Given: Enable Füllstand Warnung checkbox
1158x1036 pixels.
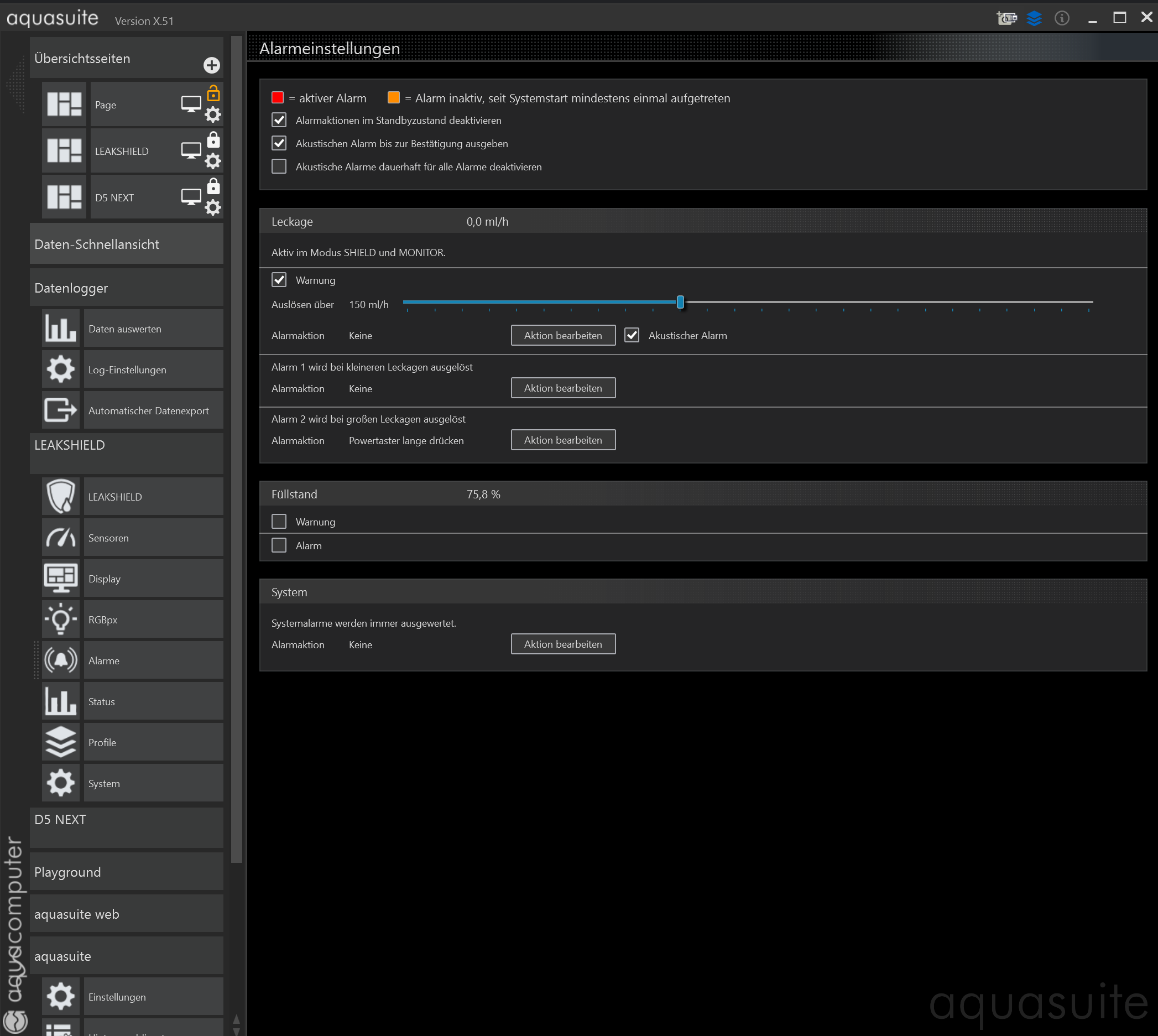Looking at the screenshot, I should [x=279, y=522].
